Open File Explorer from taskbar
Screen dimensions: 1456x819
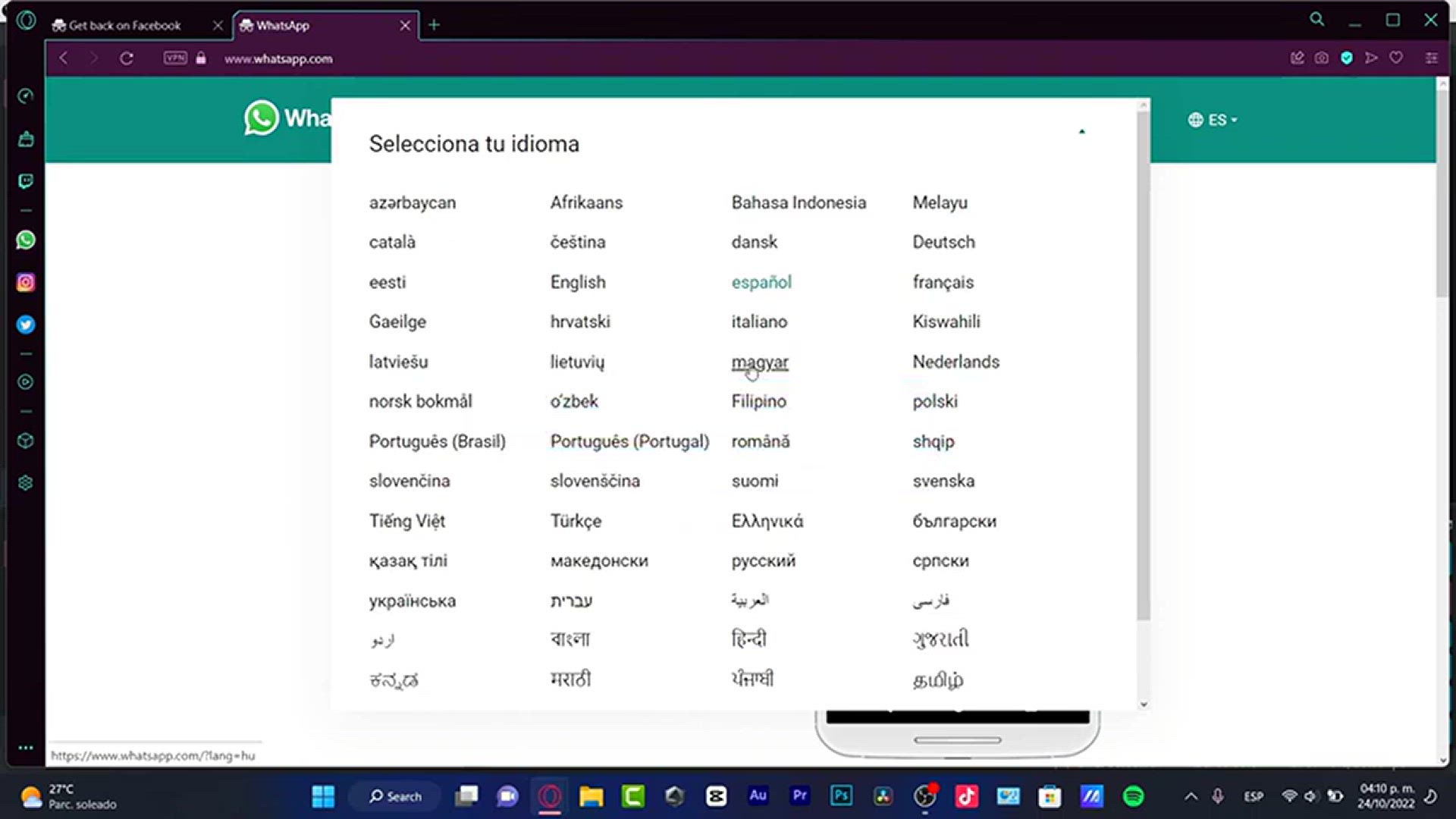591,796
